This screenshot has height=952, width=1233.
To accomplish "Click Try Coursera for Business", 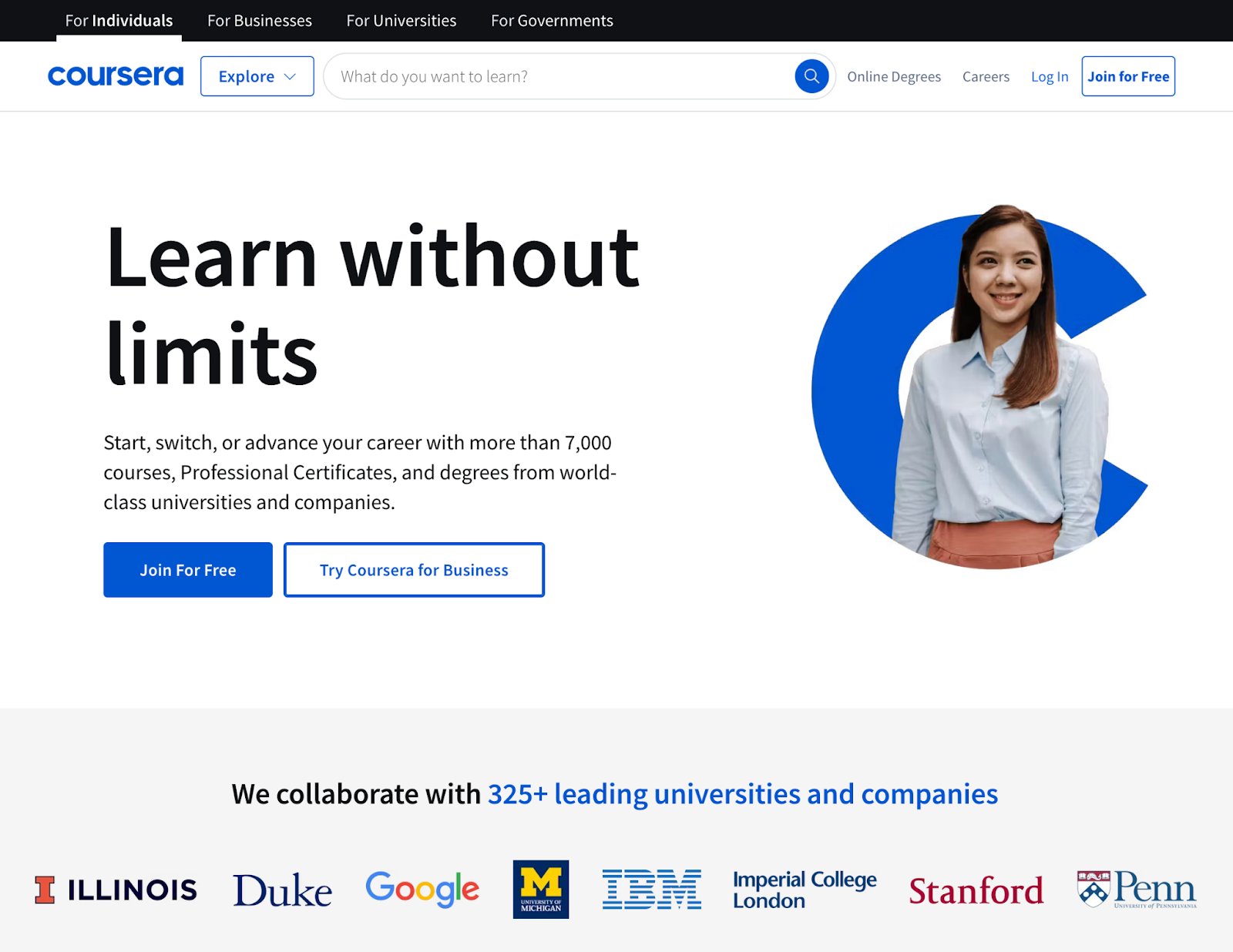I will pos(414,570).
